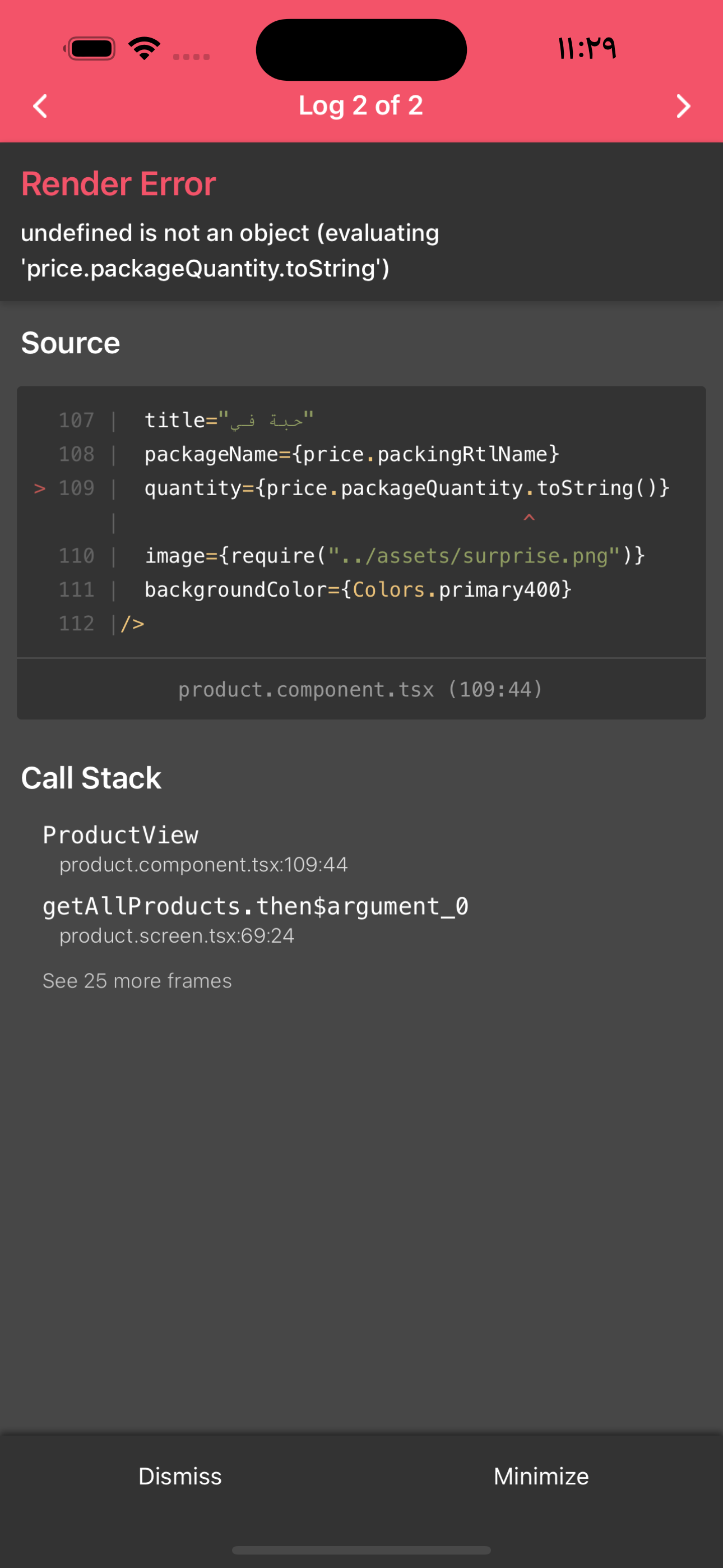Screen dimensions: 723x1568
Task: Minimize the error log overlay
Action: [541, 1476]
